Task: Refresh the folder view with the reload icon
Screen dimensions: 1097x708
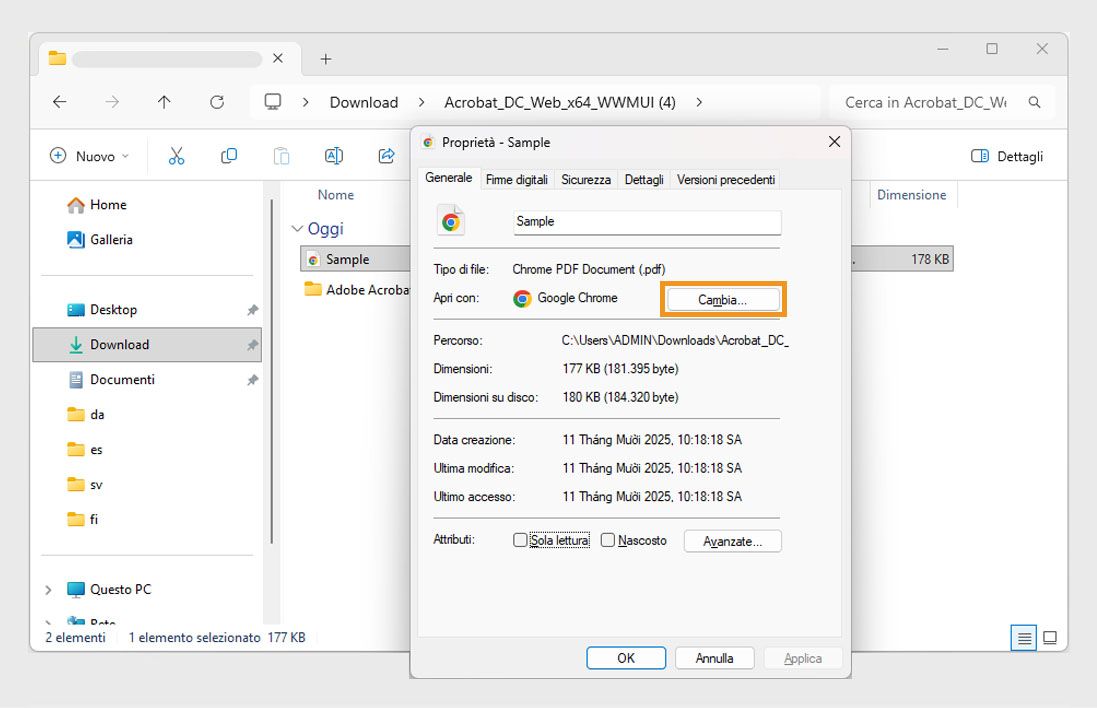Action: pos(216,101)
